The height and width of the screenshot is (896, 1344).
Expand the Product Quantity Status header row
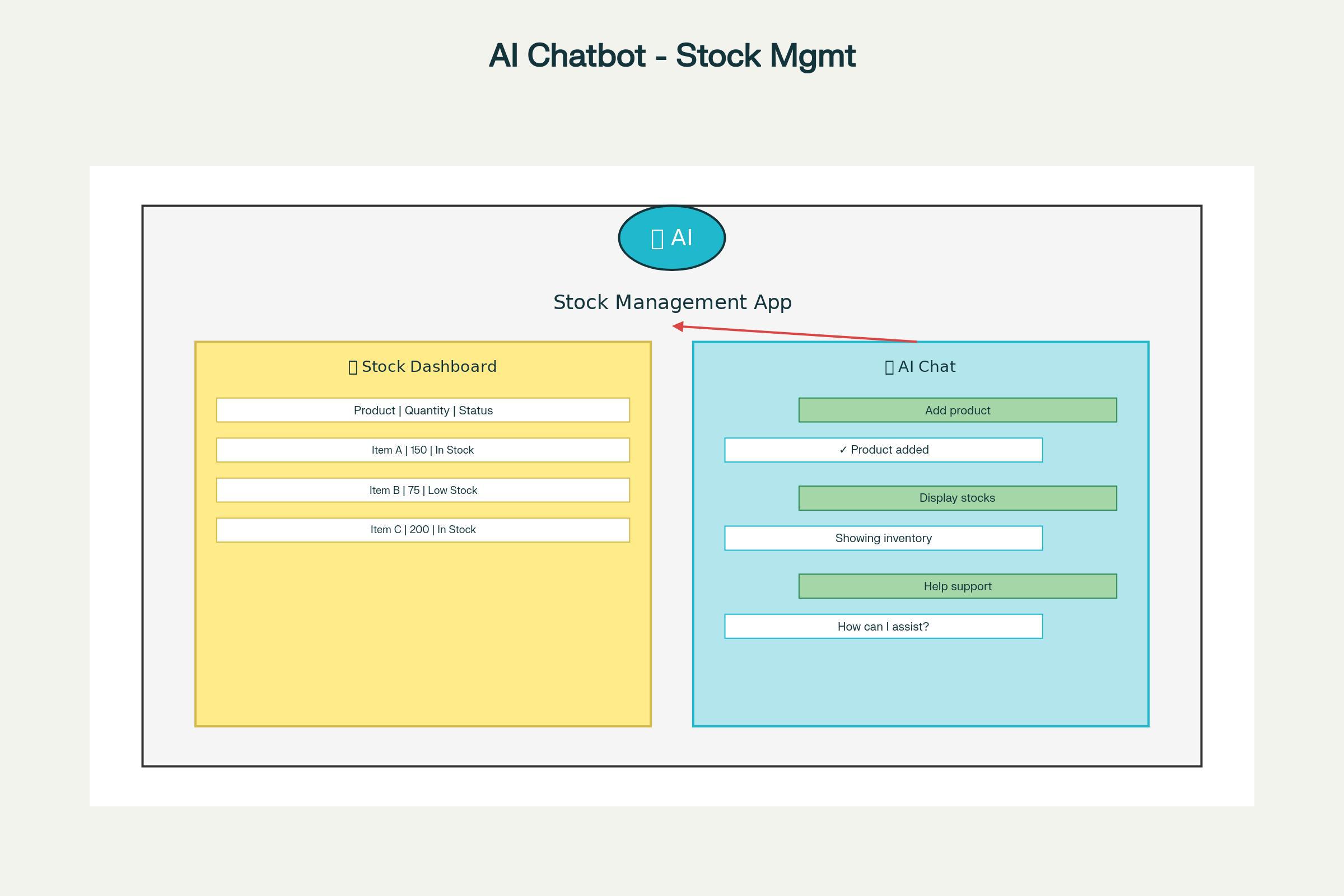[423, 410]
